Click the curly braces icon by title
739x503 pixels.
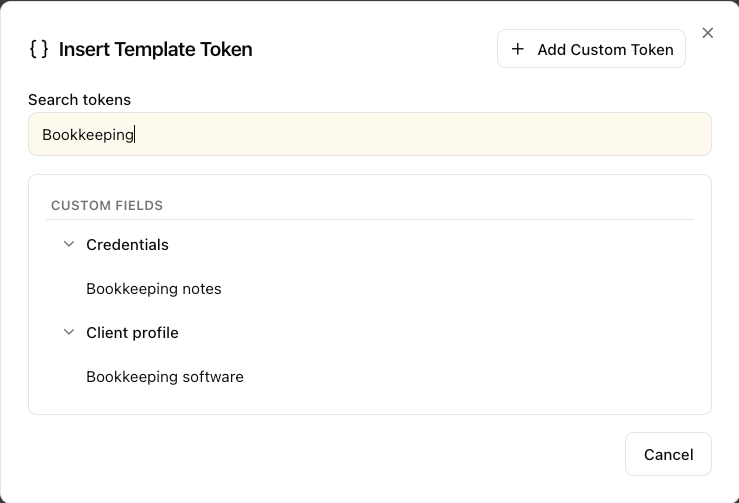coord(39,49)
